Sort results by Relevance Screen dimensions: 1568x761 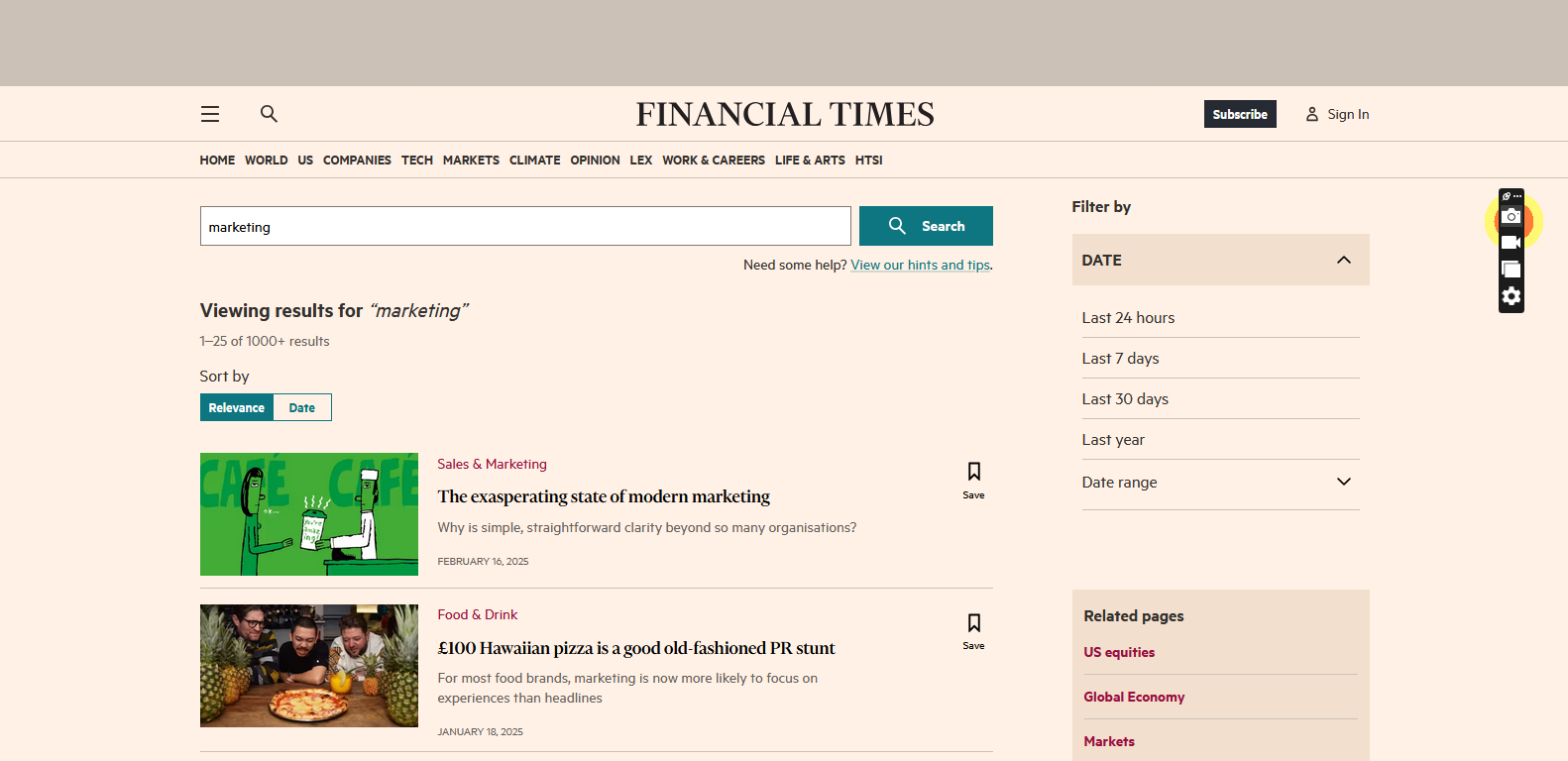coord(237,407)
